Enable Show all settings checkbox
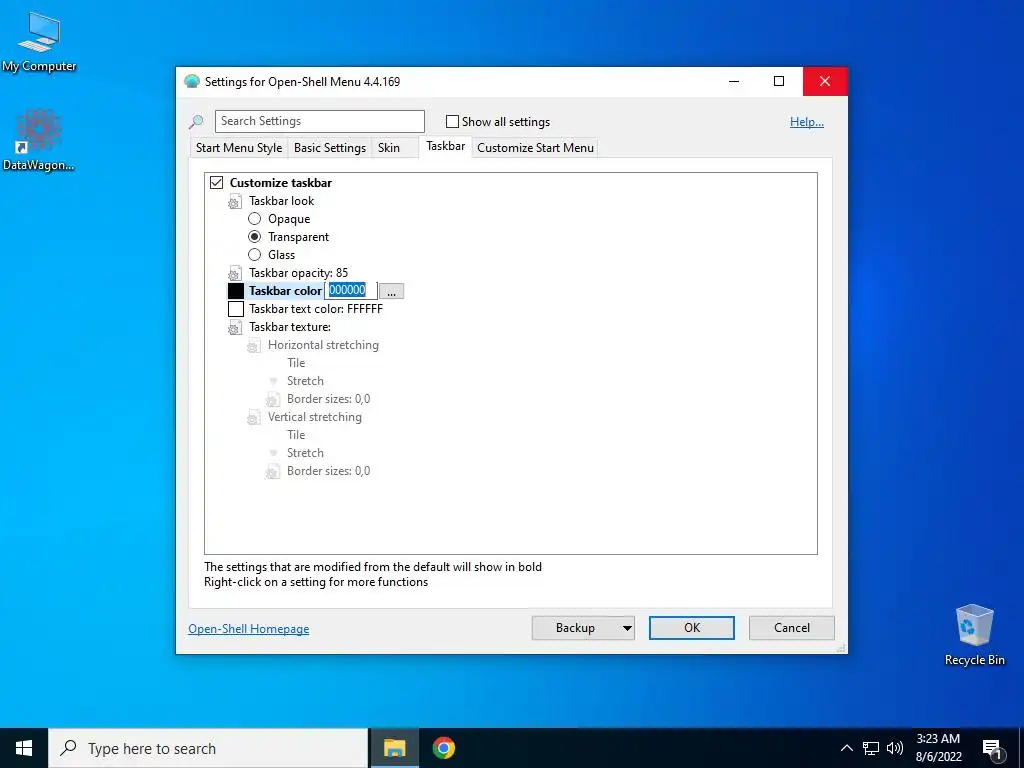The image size is (1024, 768). (x=452, y=121)
